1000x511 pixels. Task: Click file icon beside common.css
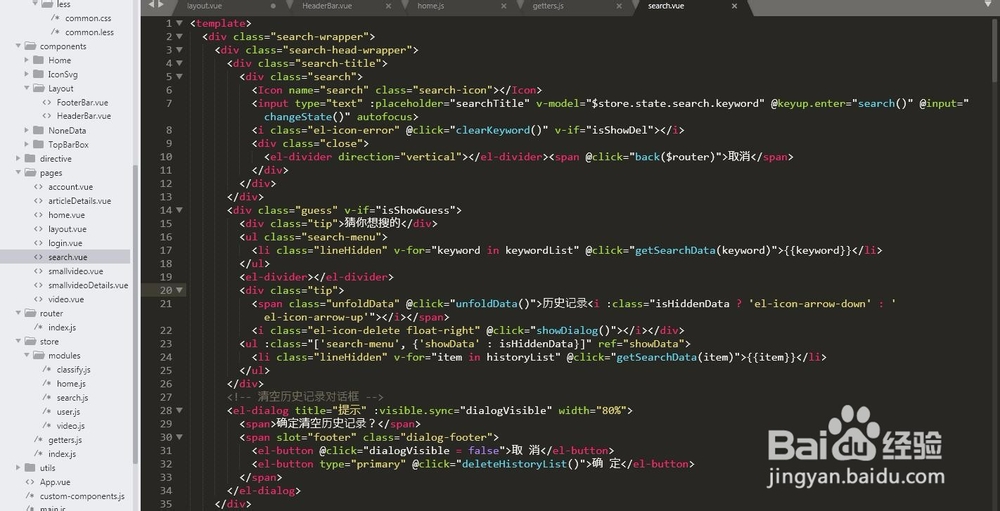coord(55,18)
